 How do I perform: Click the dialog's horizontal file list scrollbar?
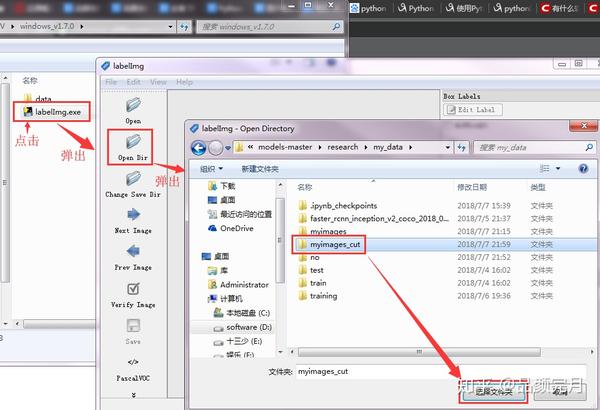tap(419, 351)
